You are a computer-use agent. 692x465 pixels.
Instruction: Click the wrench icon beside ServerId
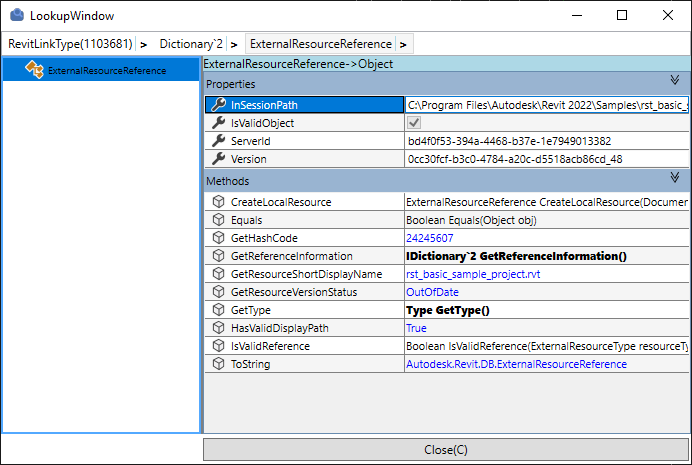[x=218, y=141]
